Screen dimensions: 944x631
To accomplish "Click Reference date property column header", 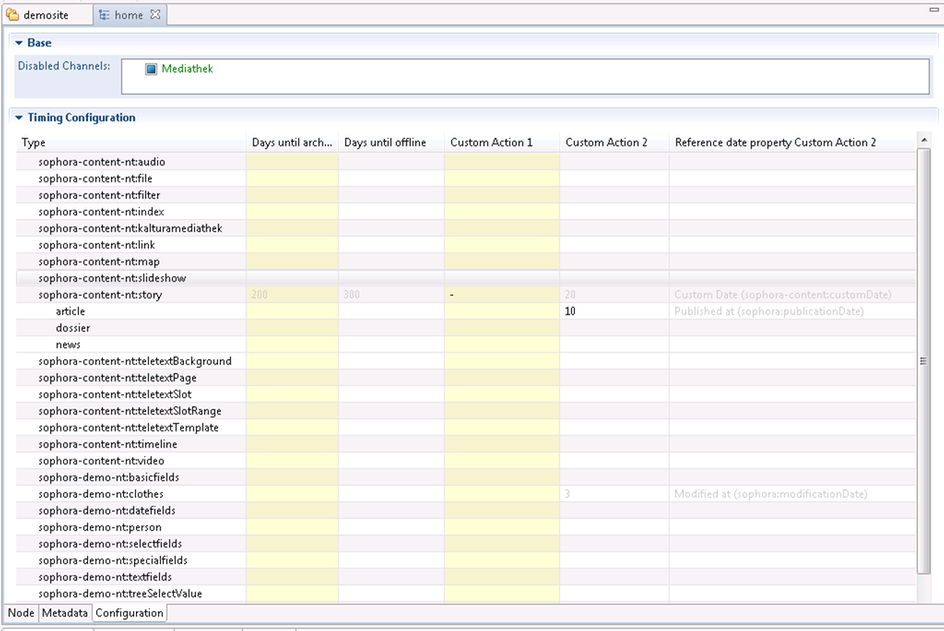I will click(x=792, y=143).
